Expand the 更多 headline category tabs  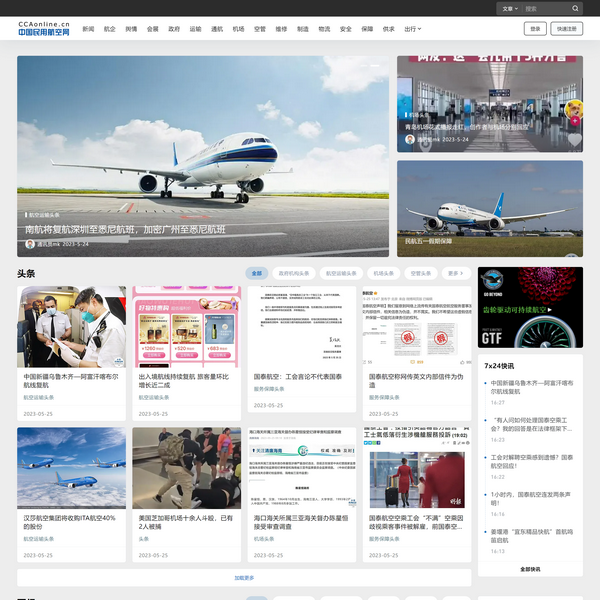pyautogui.click(x=456, y=273)
